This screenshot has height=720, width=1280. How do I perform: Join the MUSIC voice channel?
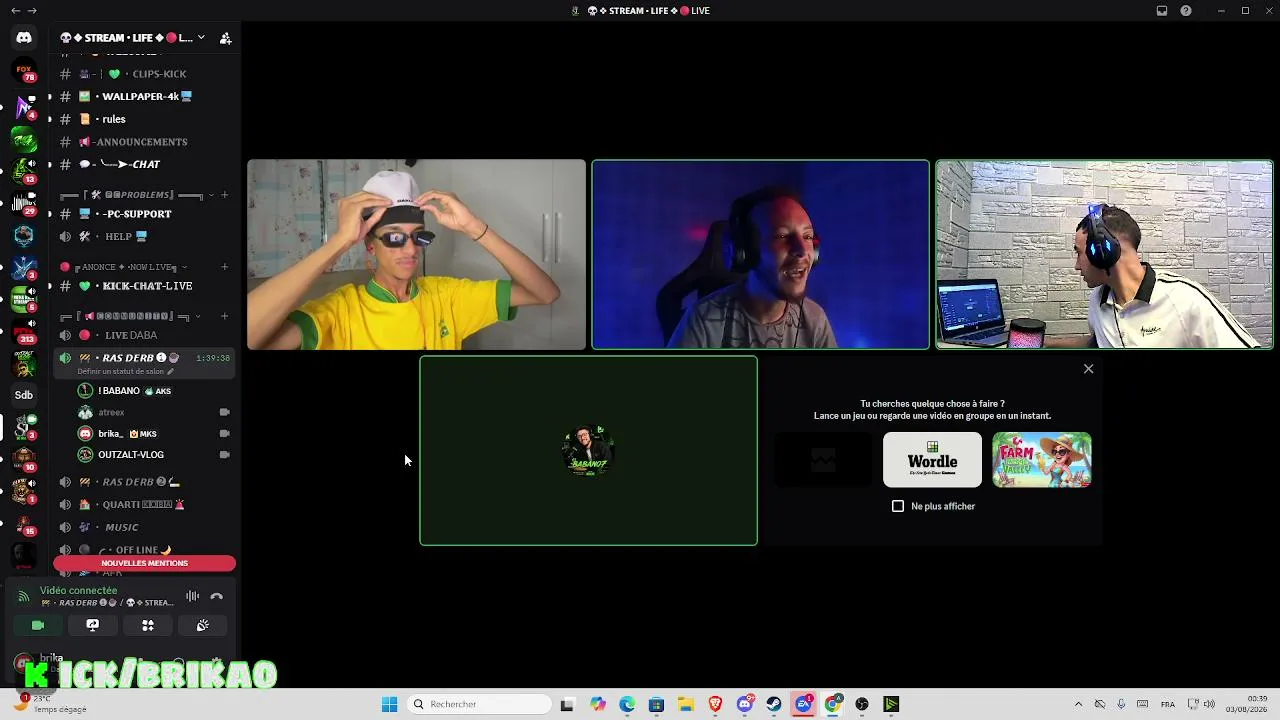(x=144, y=527)
